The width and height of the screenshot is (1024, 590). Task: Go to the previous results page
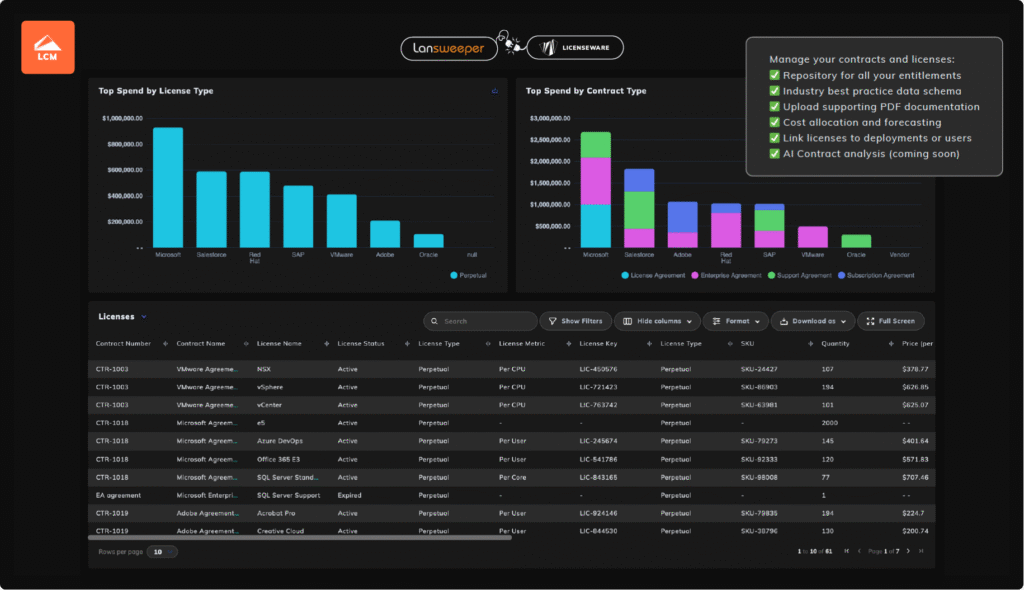(859, 551)
